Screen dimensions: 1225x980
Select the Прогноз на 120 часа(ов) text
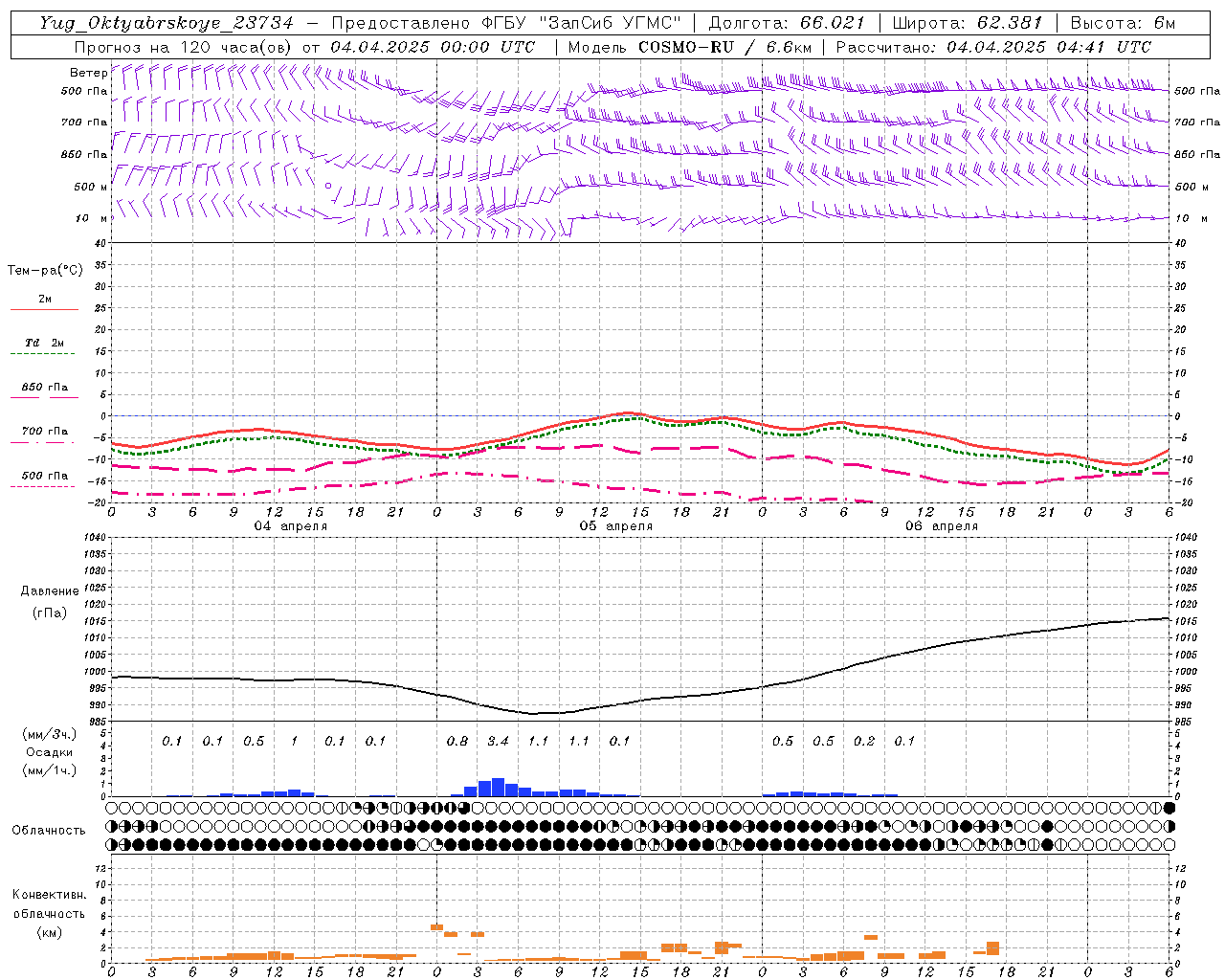point(185,47)
